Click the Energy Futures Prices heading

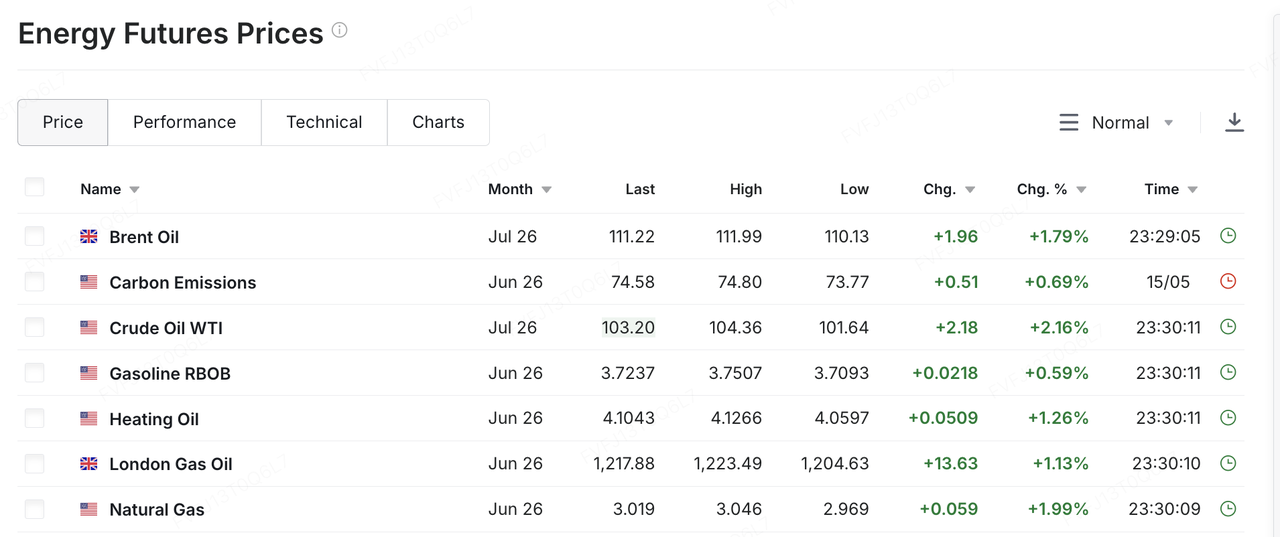[x=171, y=33]
